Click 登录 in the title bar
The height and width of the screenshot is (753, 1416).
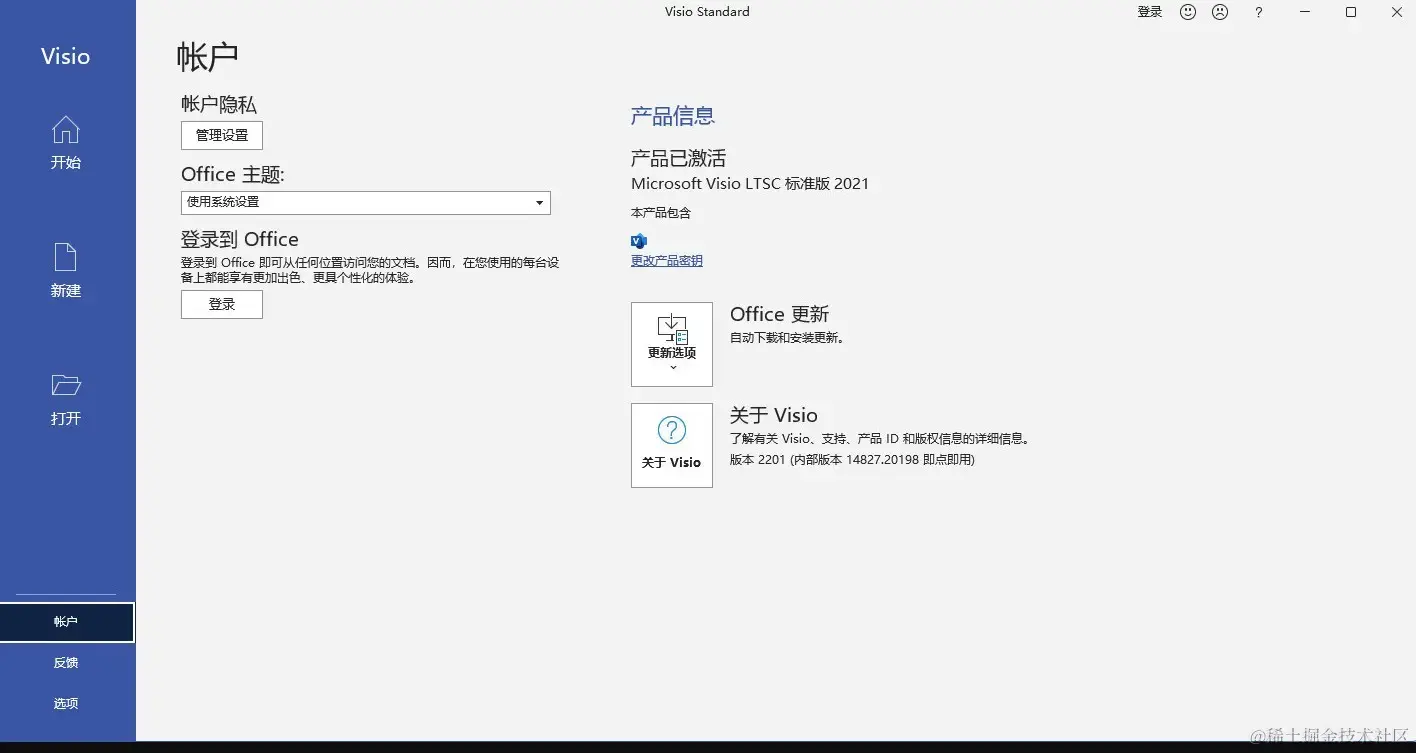[x=1150, y=12]
